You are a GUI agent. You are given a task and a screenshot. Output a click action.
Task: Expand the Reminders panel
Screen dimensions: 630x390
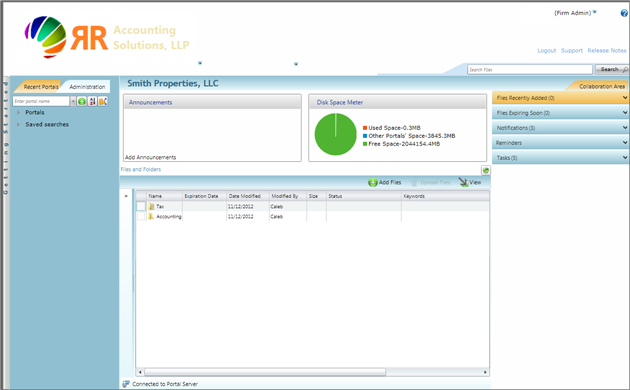(560, 143)
